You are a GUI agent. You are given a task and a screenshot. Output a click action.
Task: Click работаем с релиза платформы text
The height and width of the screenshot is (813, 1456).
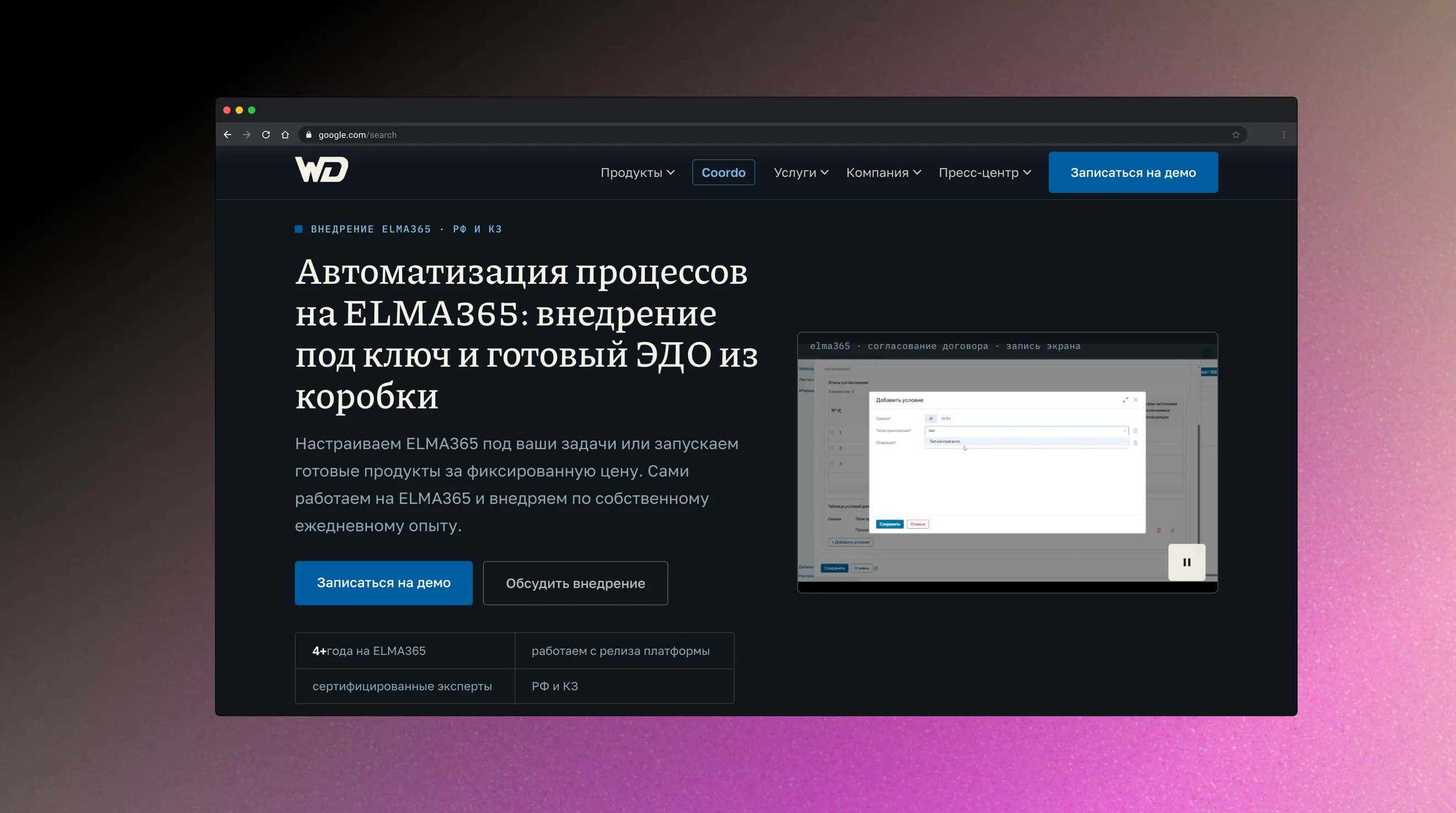click(x=620, y=651)
